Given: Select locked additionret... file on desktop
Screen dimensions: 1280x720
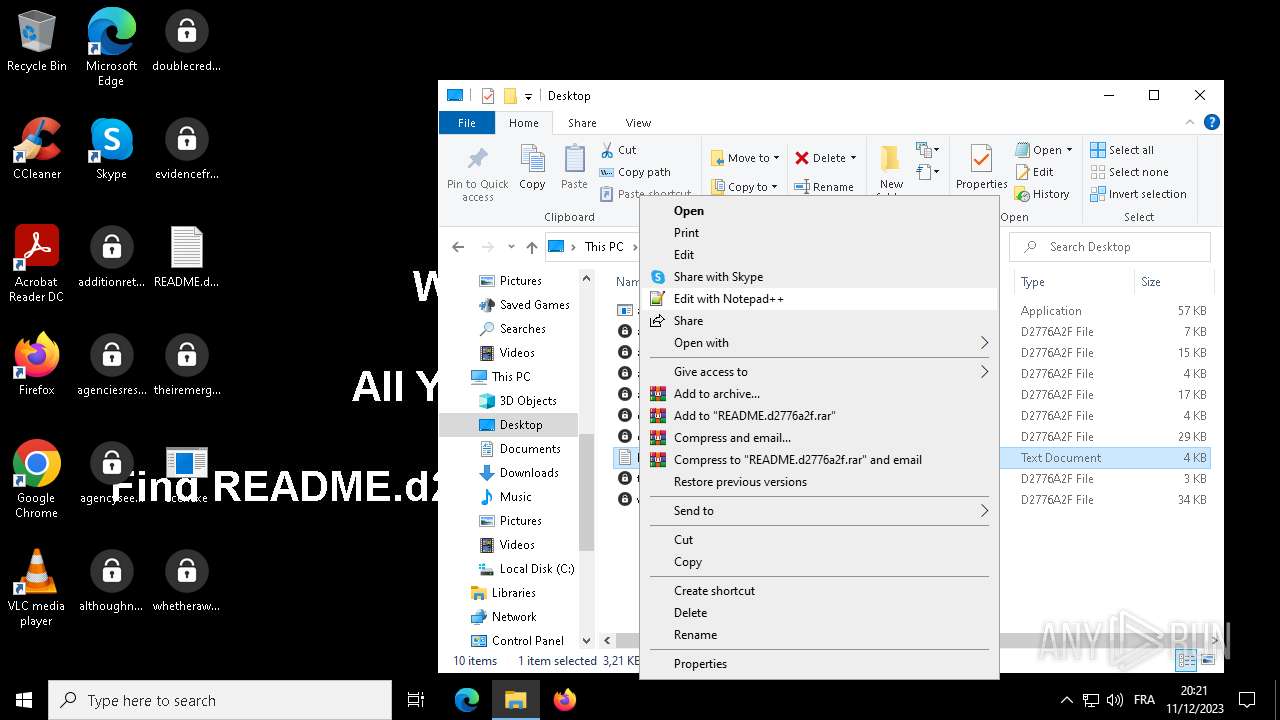Looking at the screenshot, I should click(x=111, y=257).
